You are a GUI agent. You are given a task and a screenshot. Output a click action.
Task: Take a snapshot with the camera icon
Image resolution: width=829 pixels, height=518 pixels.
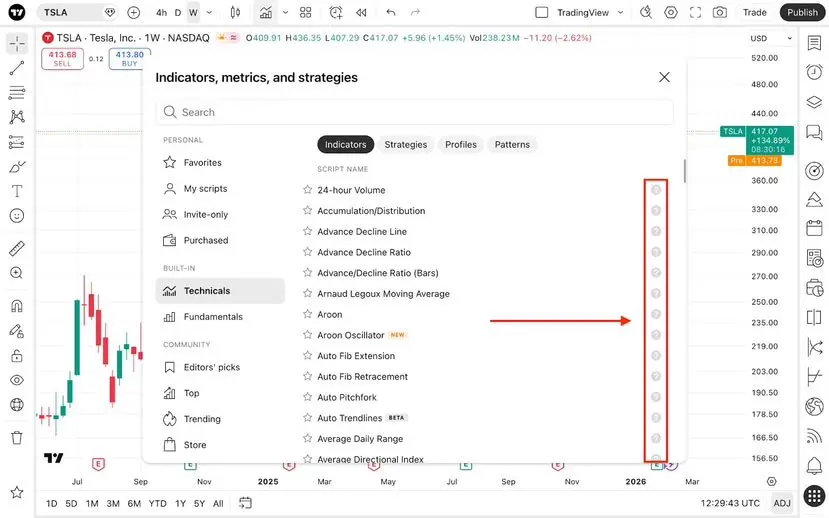pyautogui.click(x=720, y=13)
